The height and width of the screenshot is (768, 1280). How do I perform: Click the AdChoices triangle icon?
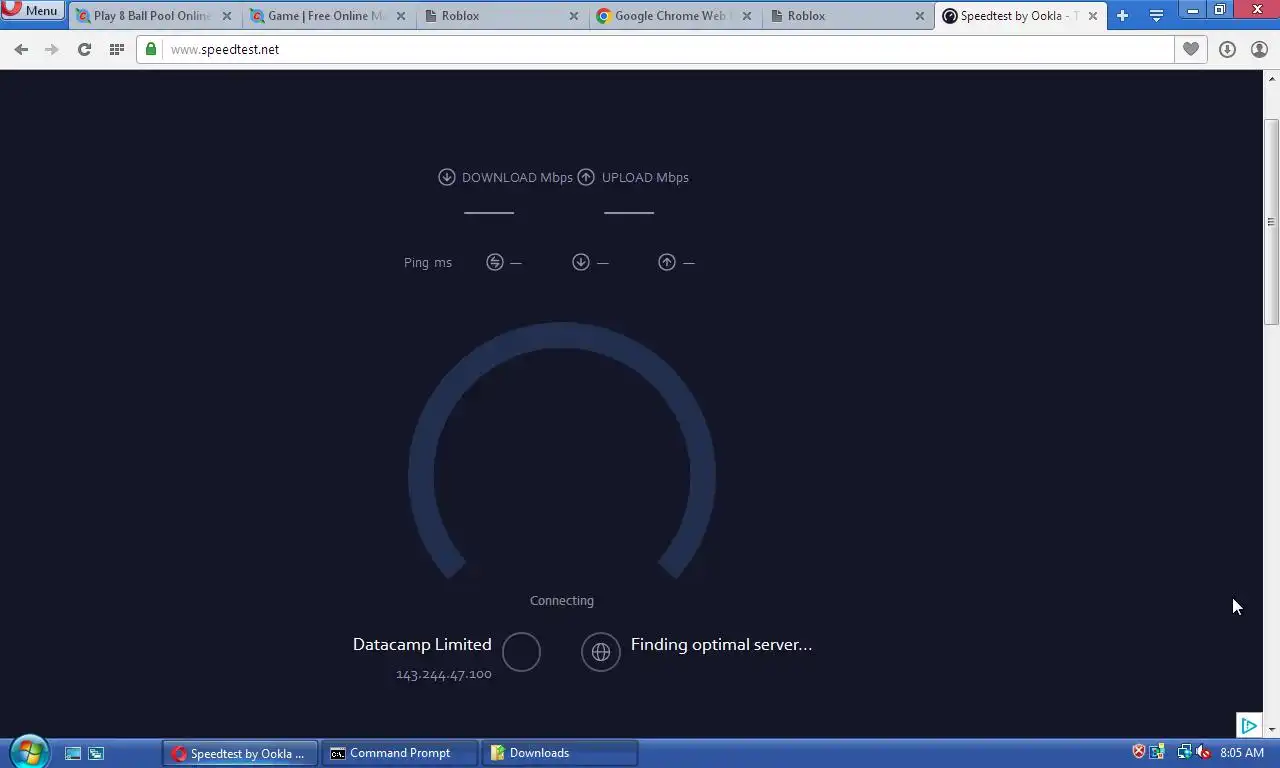[x=1249, y=726]
